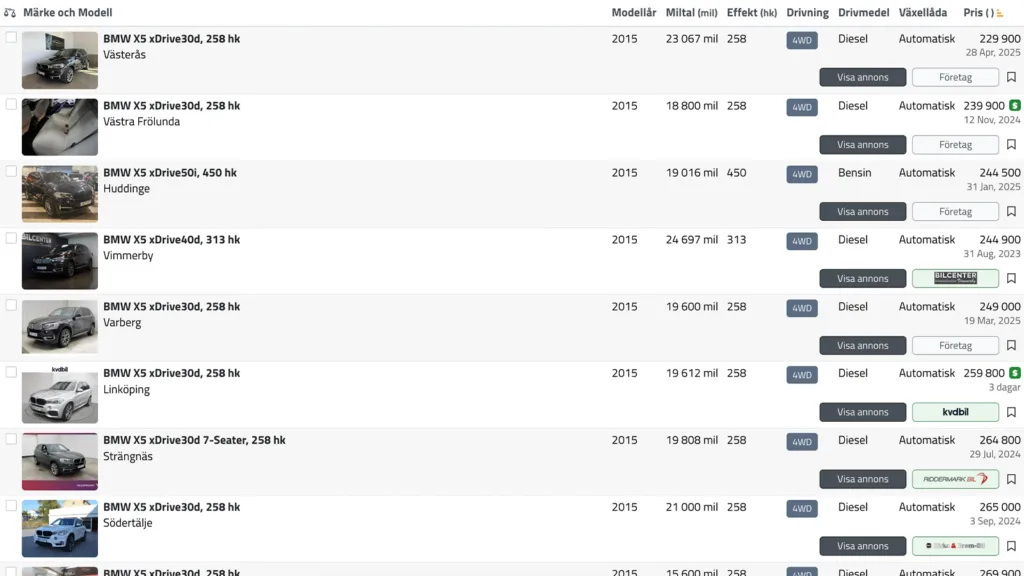Viewport: 1024px width, 576px height.
Task: Bookmark the Strängnäs 7-Seater listing
Action: (x=1011, y=479)
